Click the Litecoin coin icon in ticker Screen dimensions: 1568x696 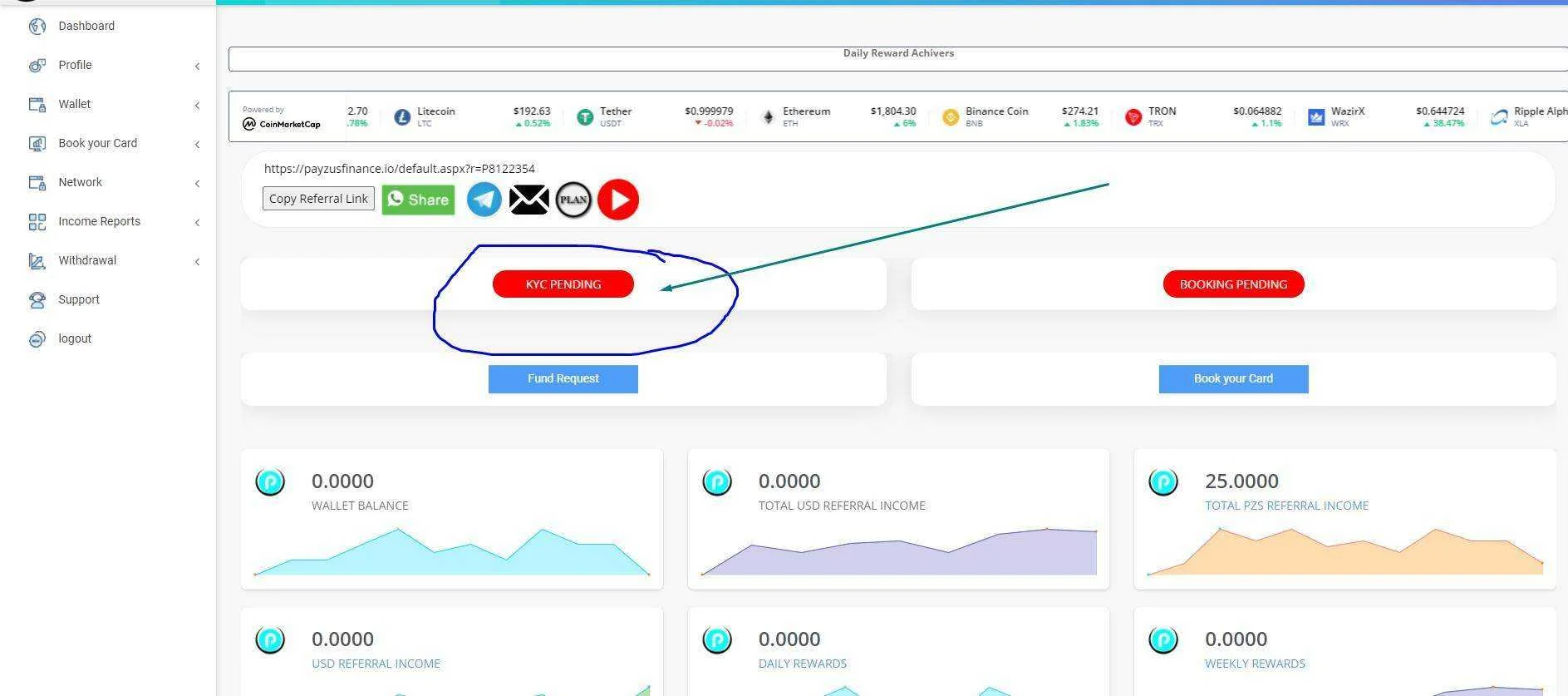click(402, 117)
